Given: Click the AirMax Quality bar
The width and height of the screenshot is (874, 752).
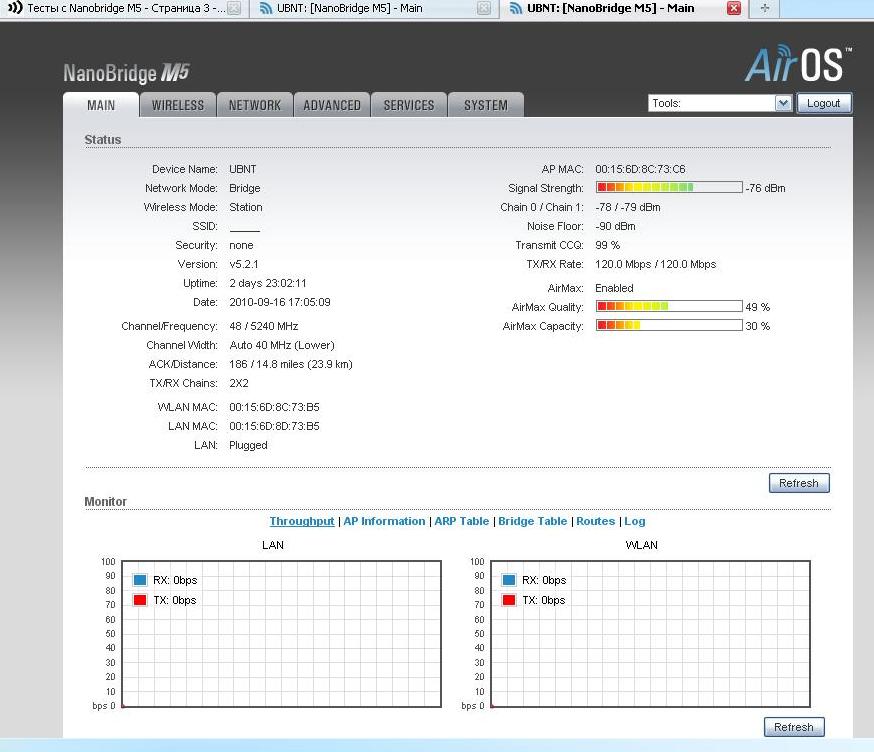Looking at the screenshot, I should 669,306.
